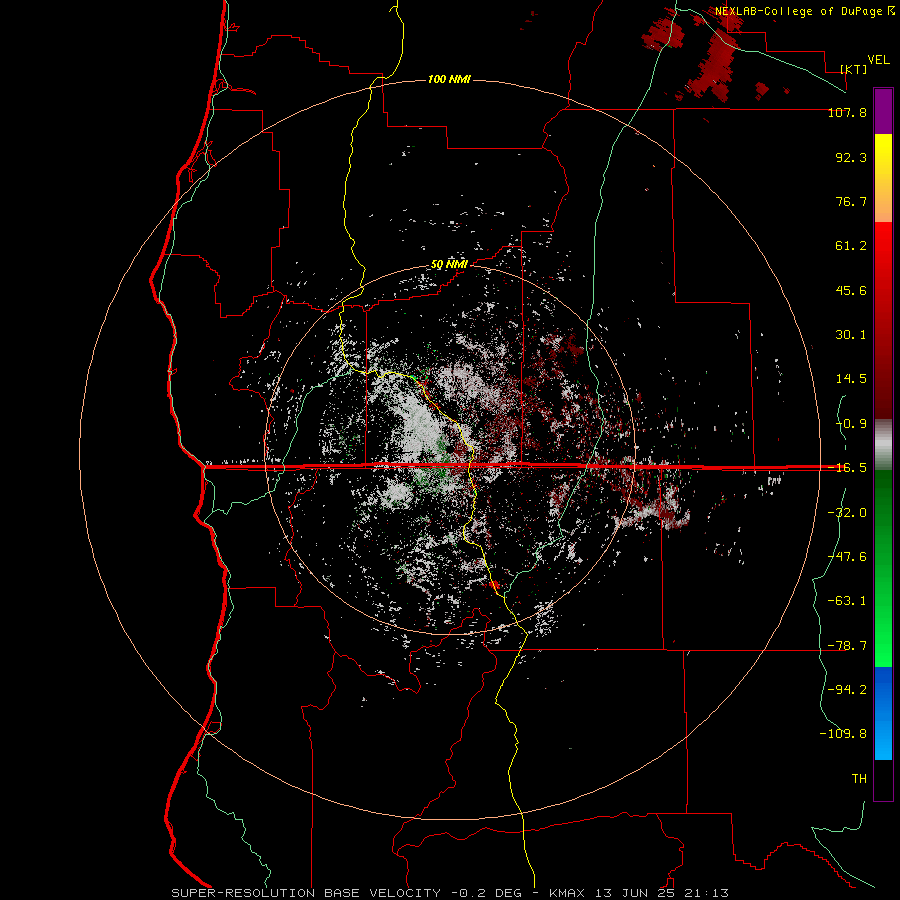Click the TH label under the scale
The image size is (900, 900).
pos(859,779)
